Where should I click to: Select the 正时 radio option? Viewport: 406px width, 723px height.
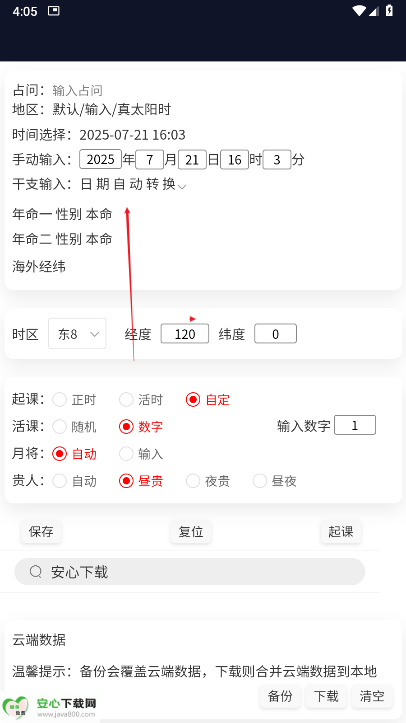pyautogui.click(x=75, y=399)
